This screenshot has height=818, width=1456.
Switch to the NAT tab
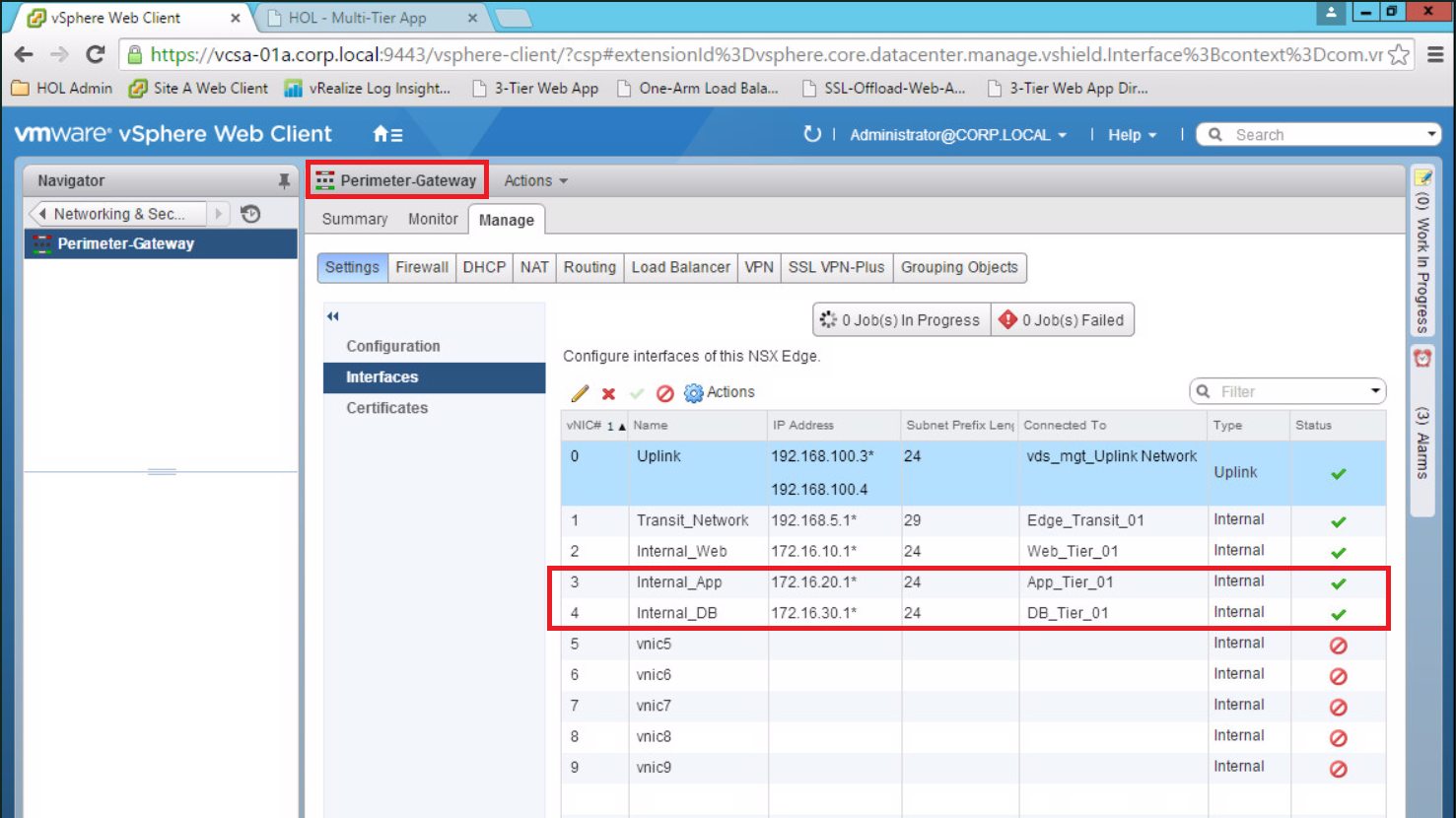(x=534, y=267)
